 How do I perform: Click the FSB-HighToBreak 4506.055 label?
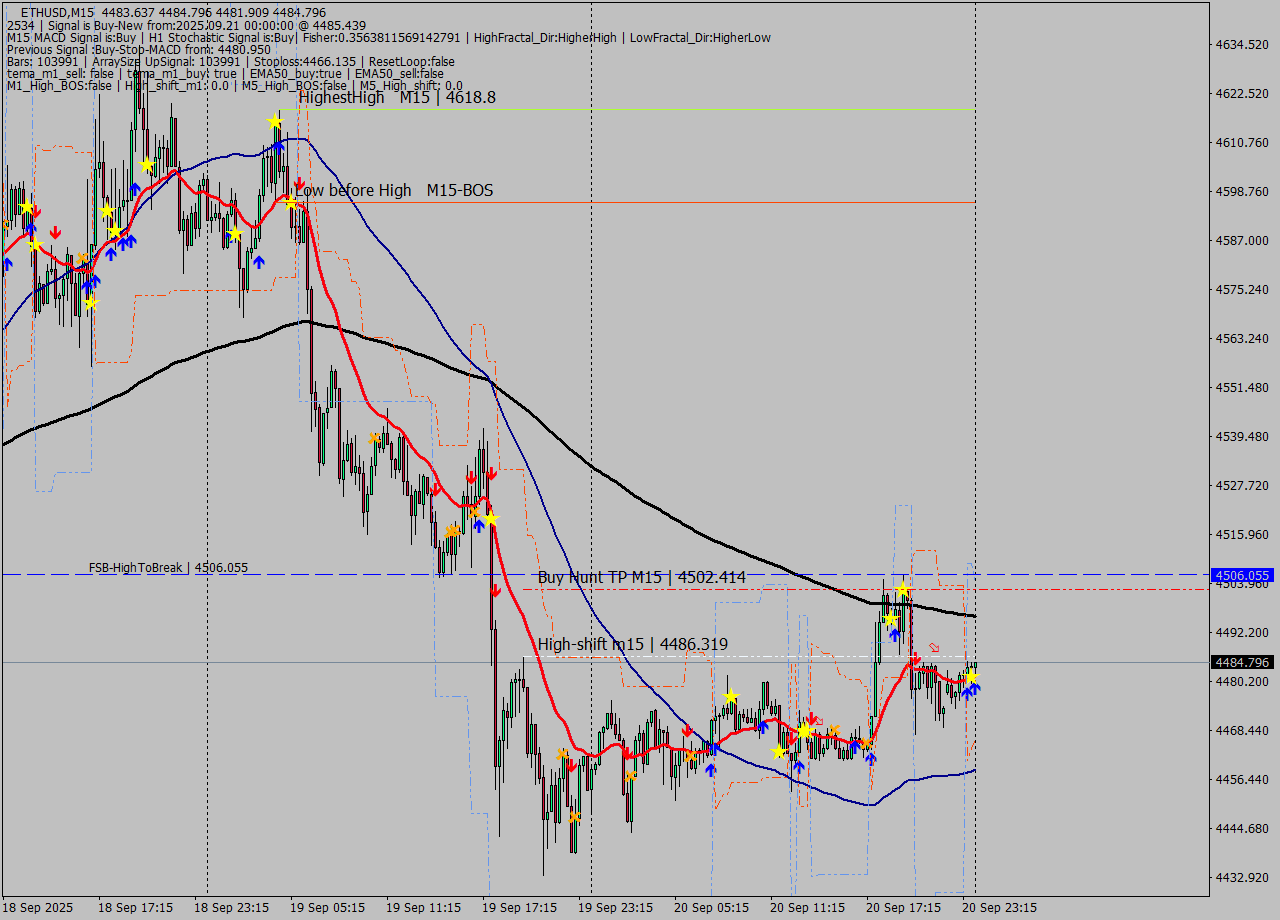coord(168,567)
